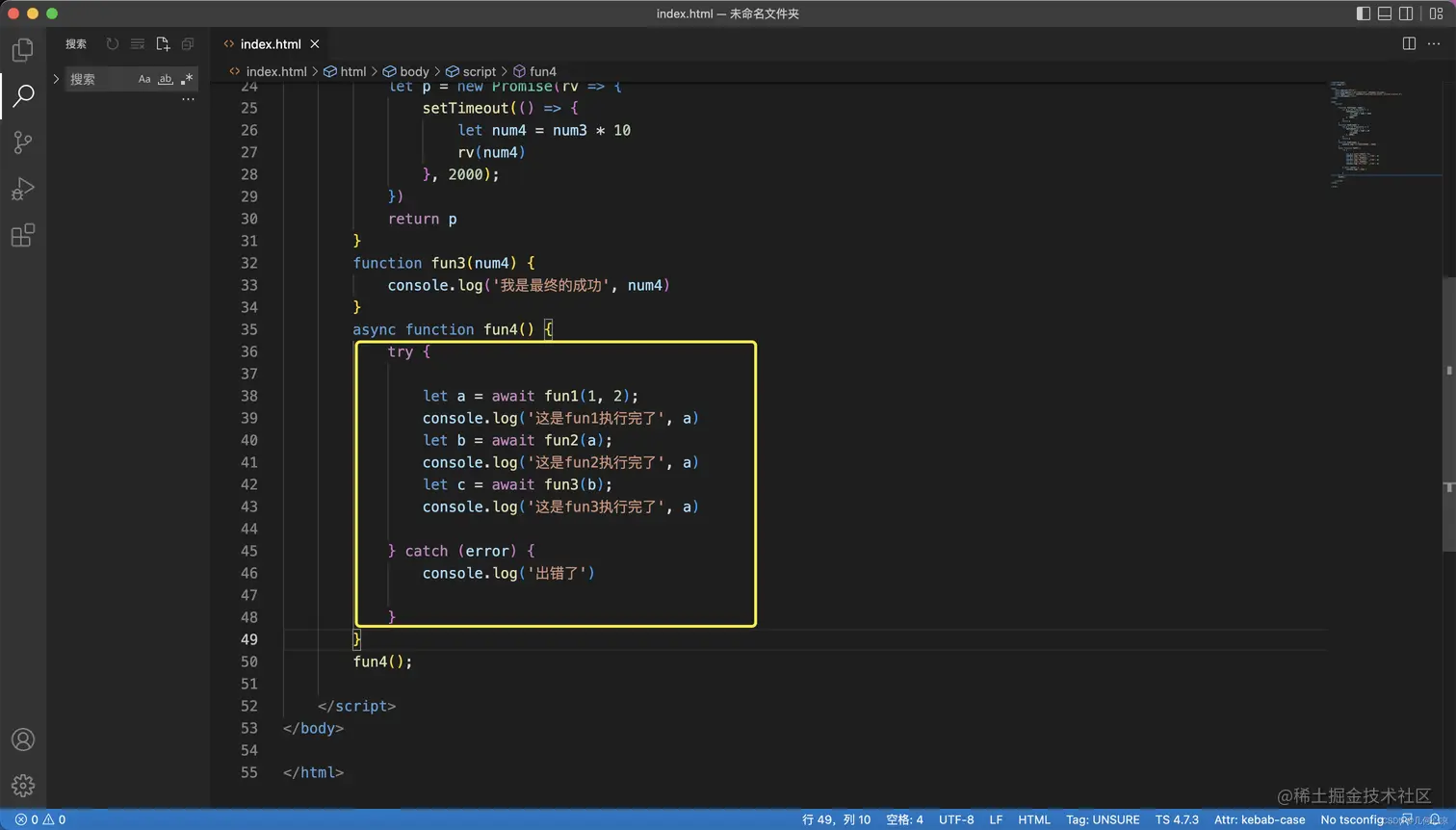This screenshot has width=1456, height=830.
Task: Toggle regular expression in search box
Action: click(187, 79)
